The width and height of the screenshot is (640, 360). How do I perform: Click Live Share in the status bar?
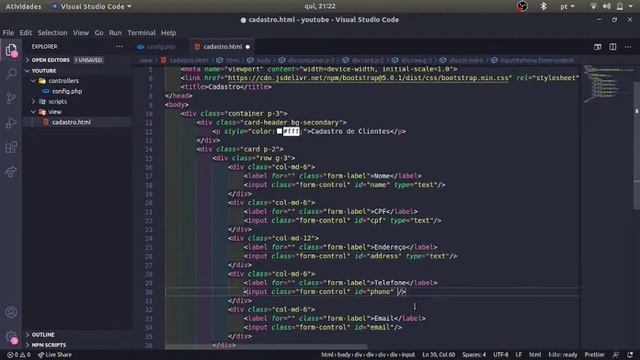pyautogui.click(x=55, y=355)
